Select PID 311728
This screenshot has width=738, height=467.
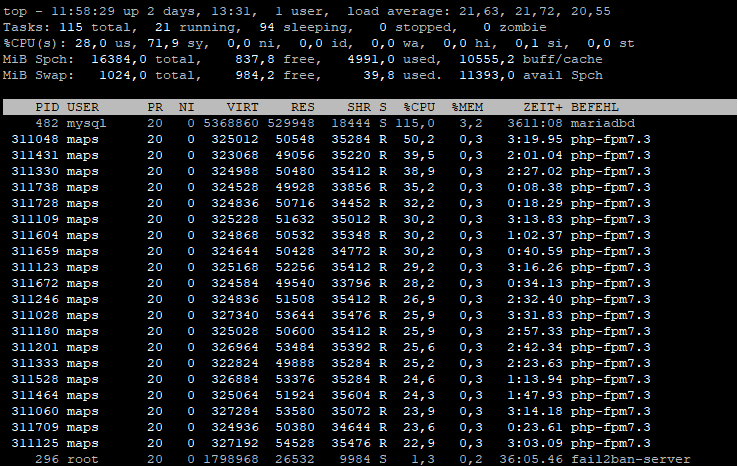coord(35,203)
